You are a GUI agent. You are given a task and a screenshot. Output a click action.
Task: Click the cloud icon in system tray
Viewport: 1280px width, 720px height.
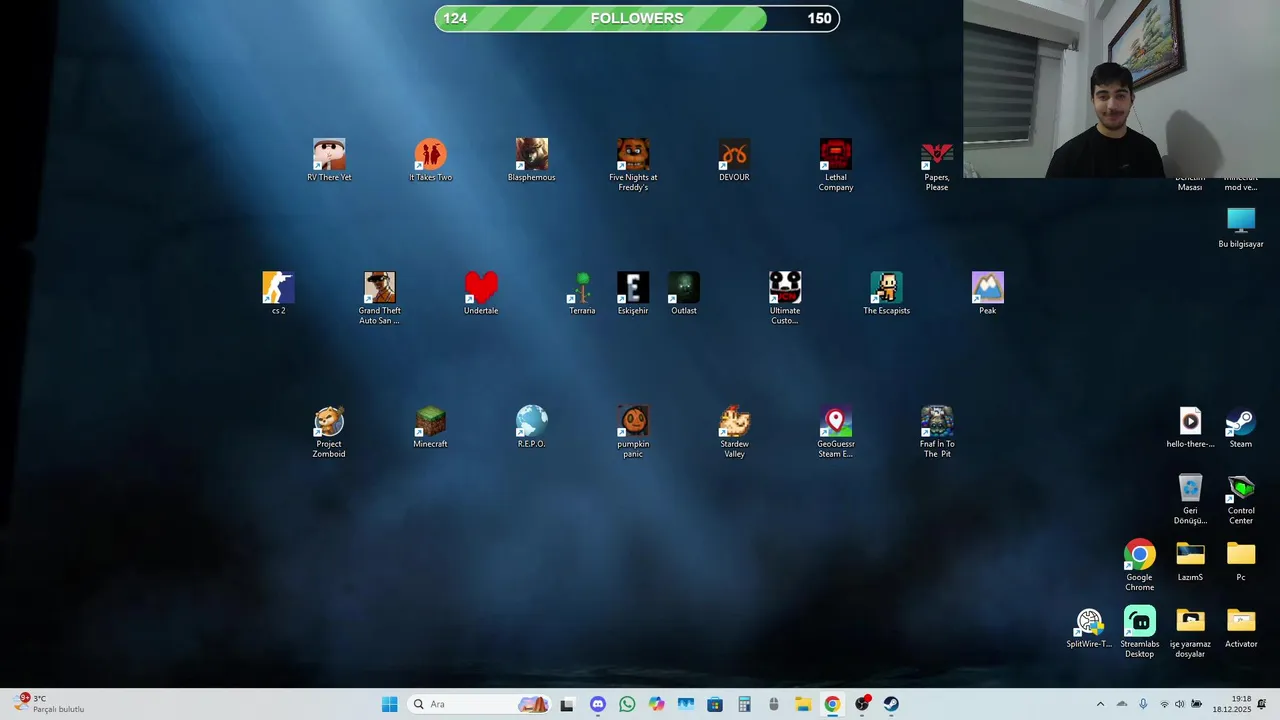1122,704
